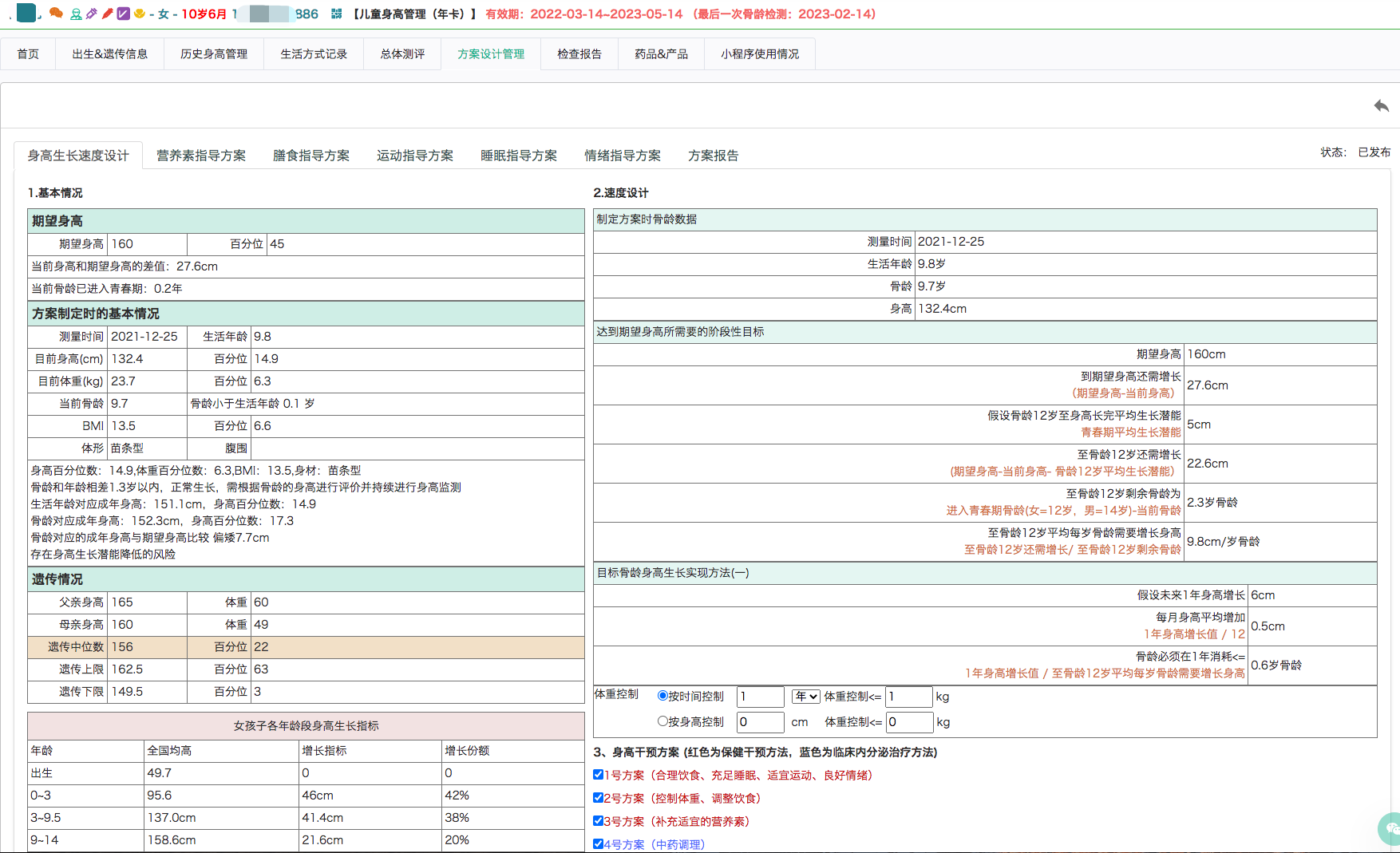Viewport: 1400px width, 853px height.
Task: Open the 生活方式记录 tab
Action: click(x=314, y=54)
